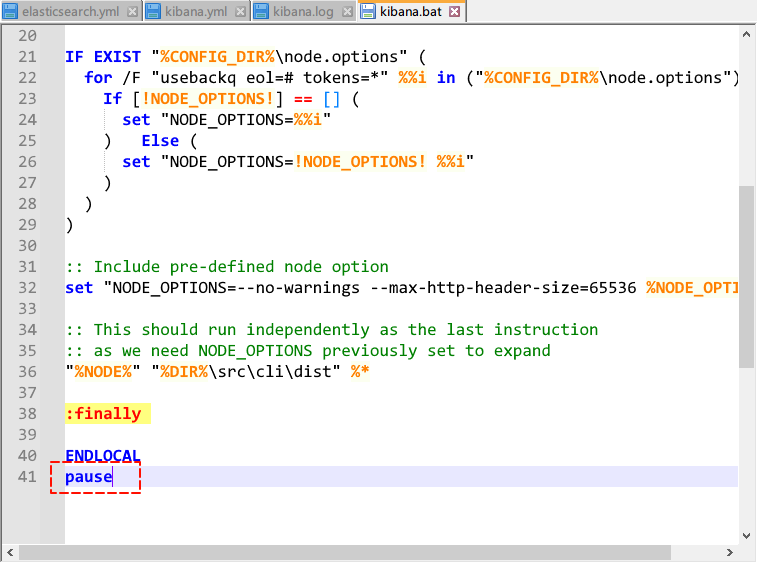Click the ENDLOCAL keyword on line 40
The height and width of the screenshot is (563, 757).
[103, 456]
